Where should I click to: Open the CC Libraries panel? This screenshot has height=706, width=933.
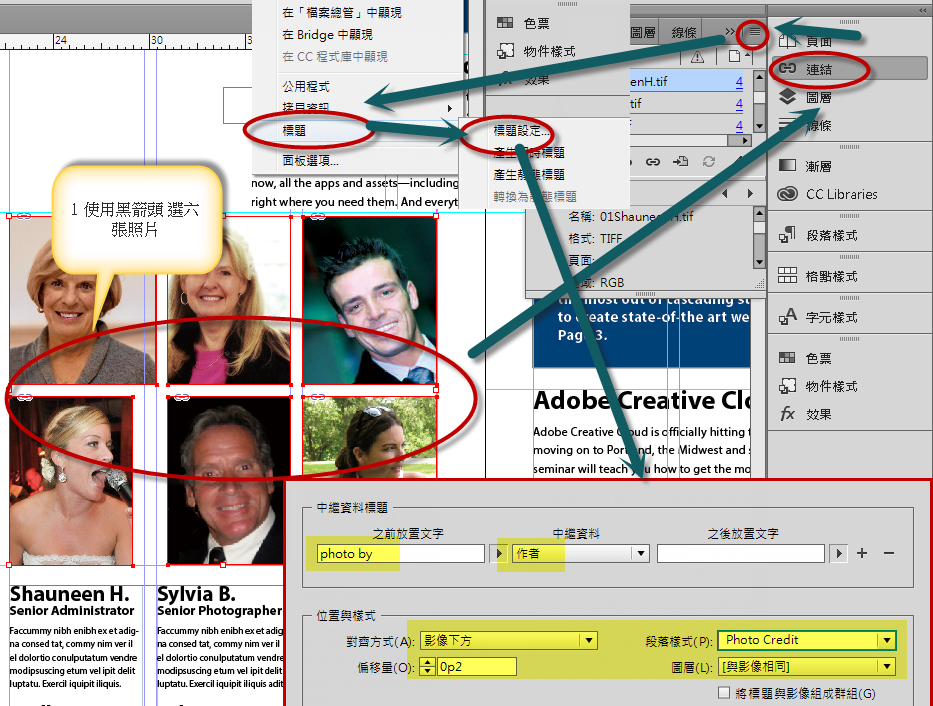click(841, 194)
